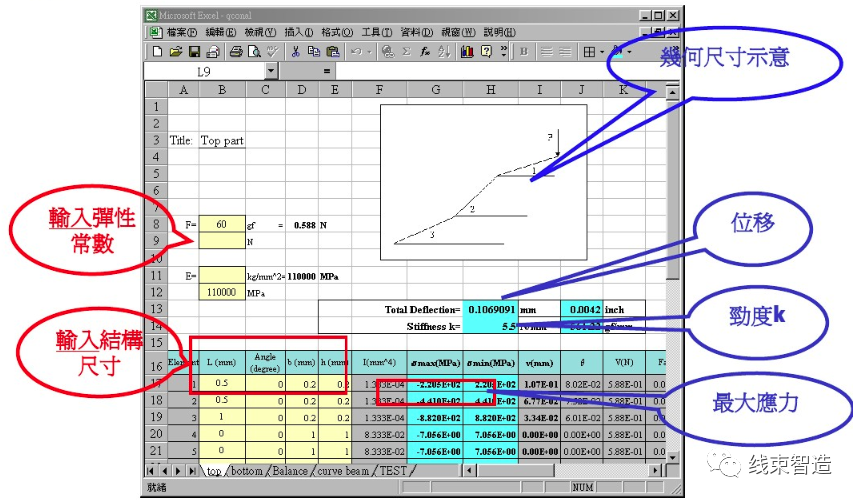Open the 檔案(F) menu
The height and width of the screenshot is (502, 859).
[182, 32]
